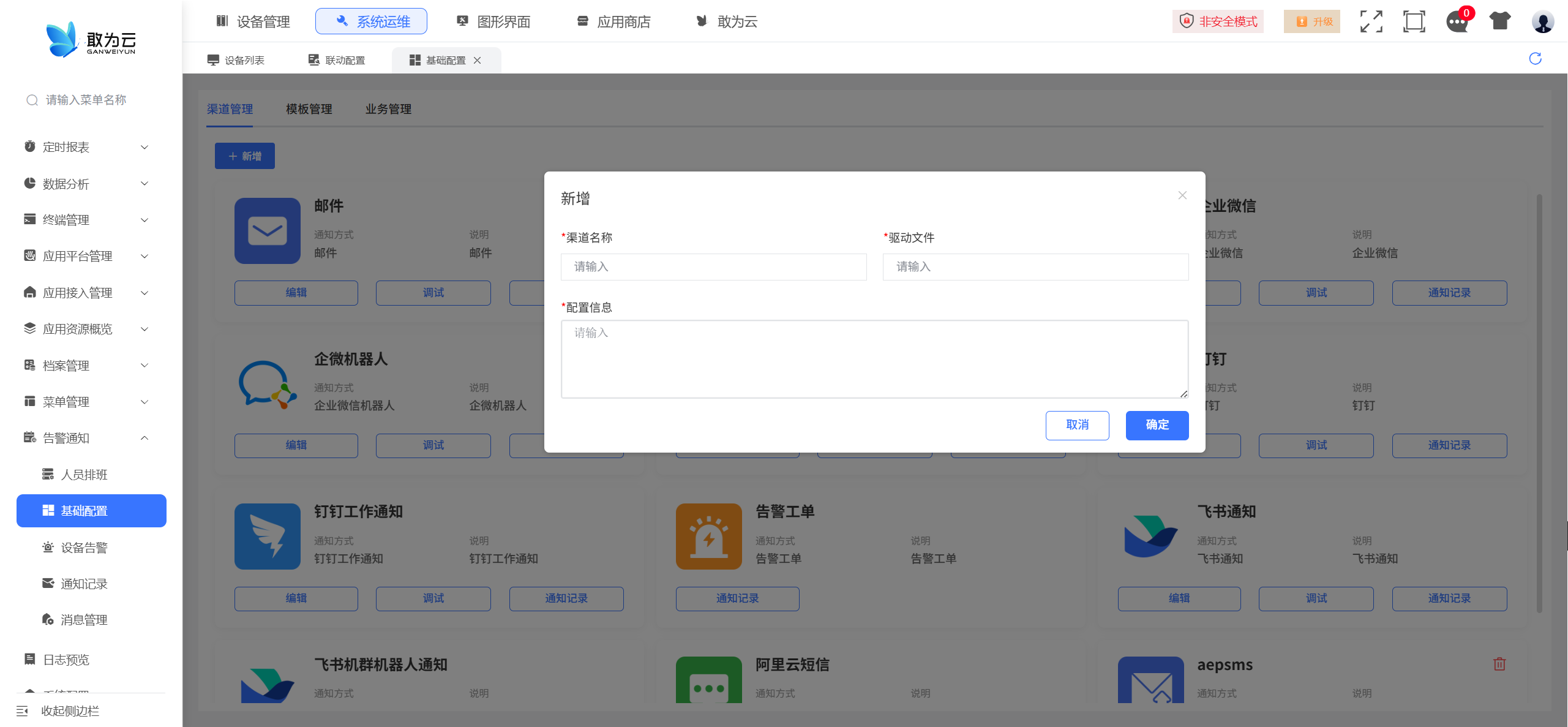Switch to 模板管理 tab

pyautogui.click(x=309, y=109)
